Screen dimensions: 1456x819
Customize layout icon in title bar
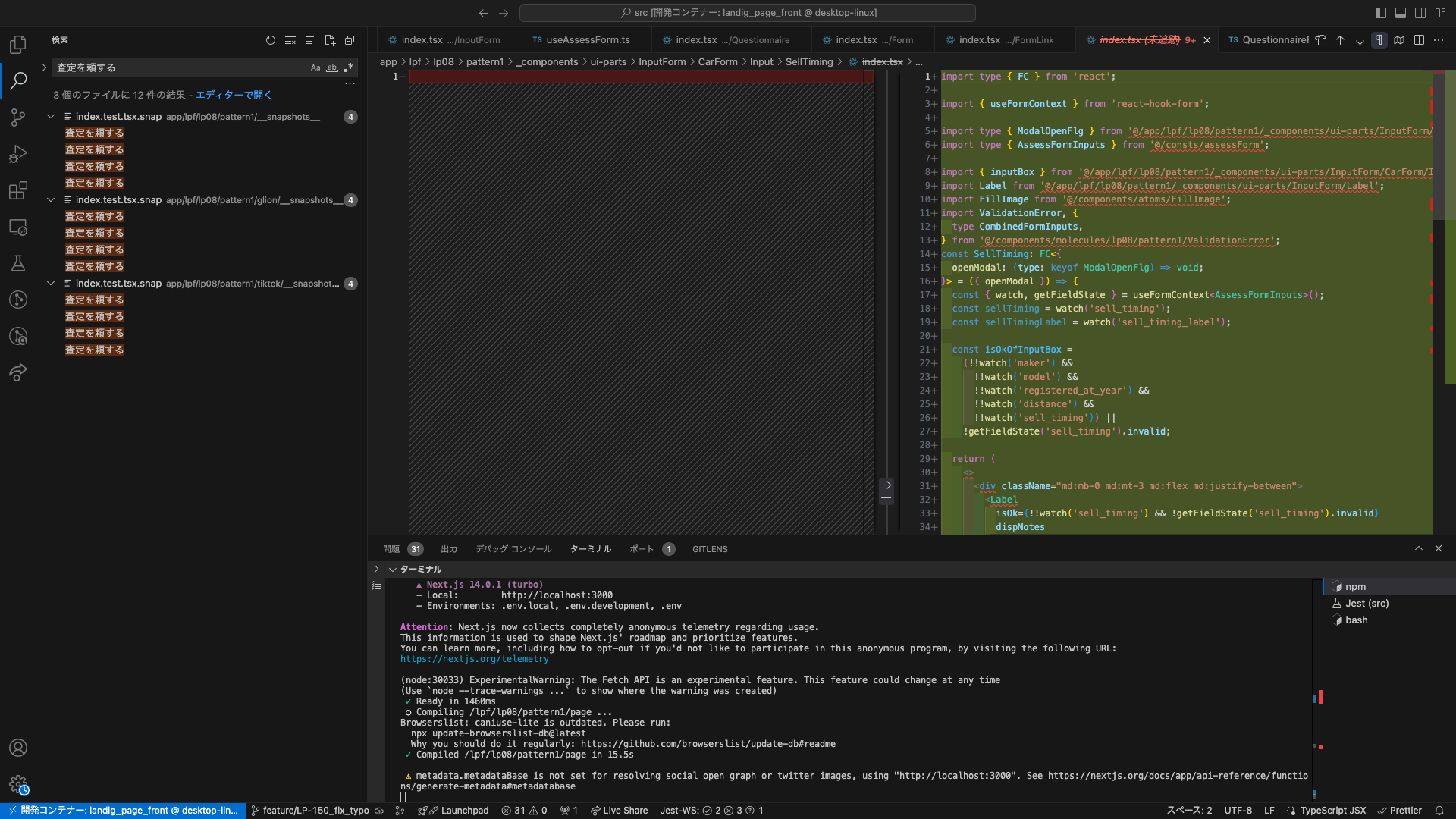(1440, 13)
